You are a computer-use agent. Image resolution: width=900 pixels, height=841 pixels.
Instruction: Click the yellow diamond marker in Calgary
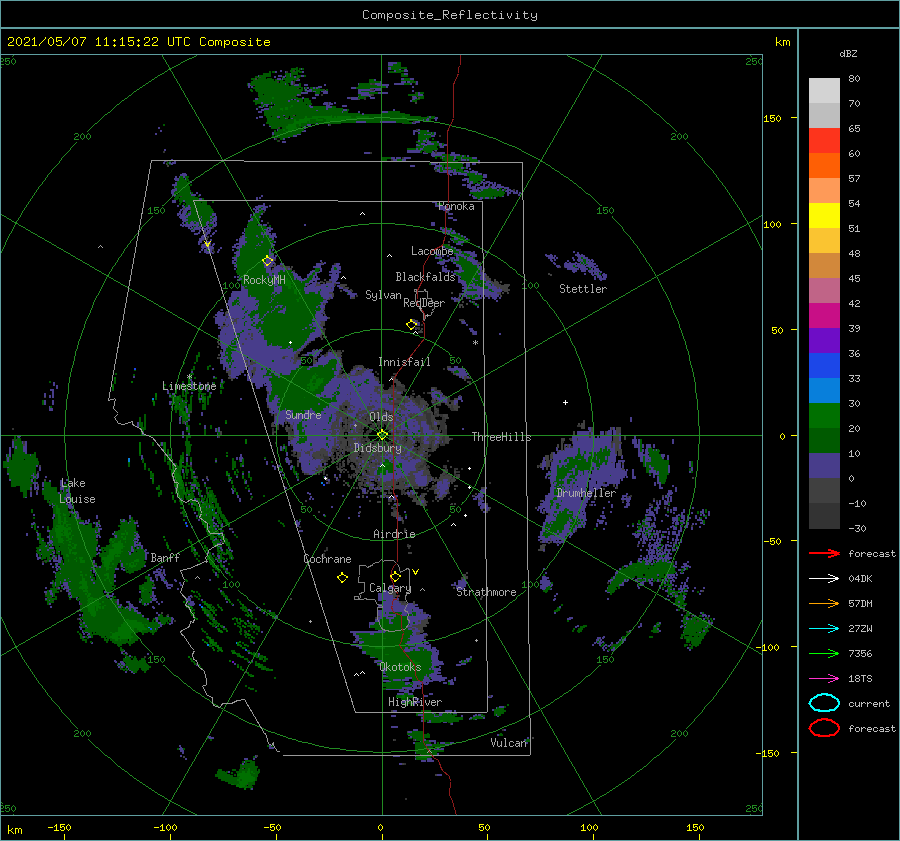[x=395, y=576]
